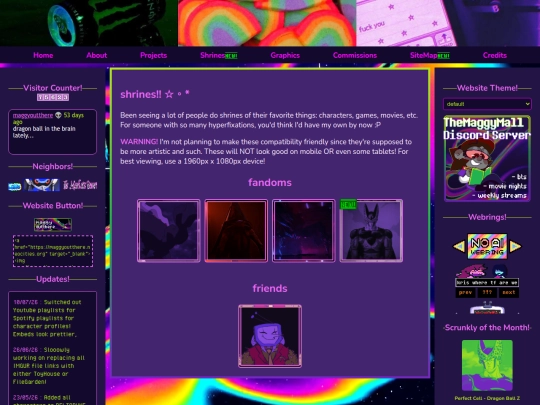Image resolution: width=540 pixels, height=405 pixels.
Task: Open the Metal Sonic neighbor button
Action: (42, 185)
